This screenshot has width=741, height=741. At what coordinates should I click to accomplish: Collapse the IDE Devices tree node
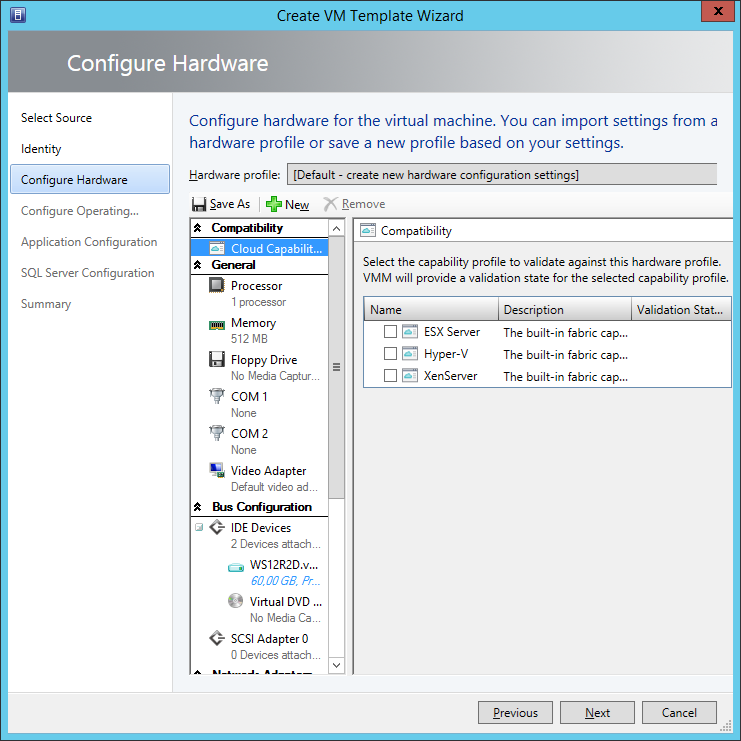199,528
